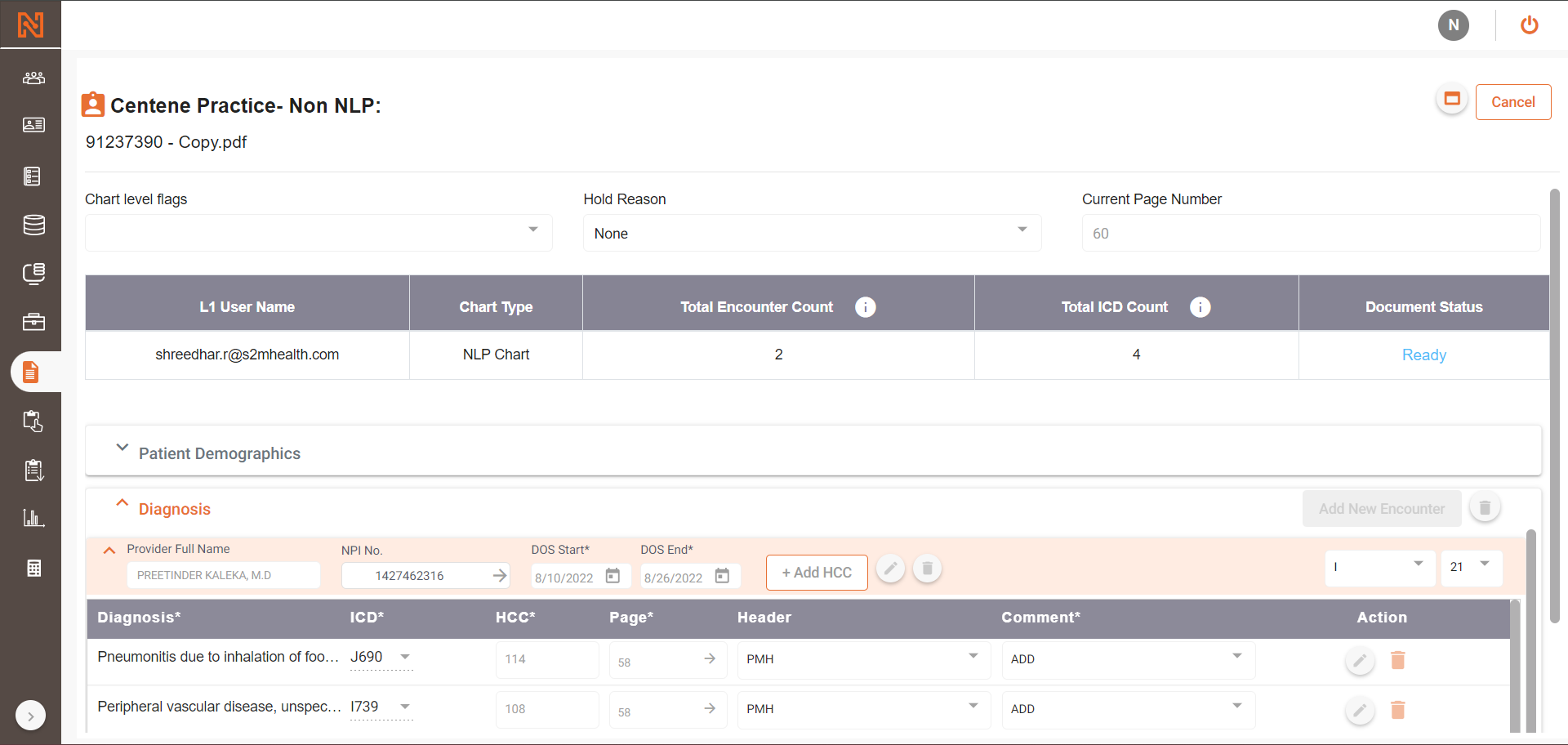Delete the Pneumonitis J690 diagnosis row
The width and height of the screenshot is (1568, 745).
point(1398,660)
